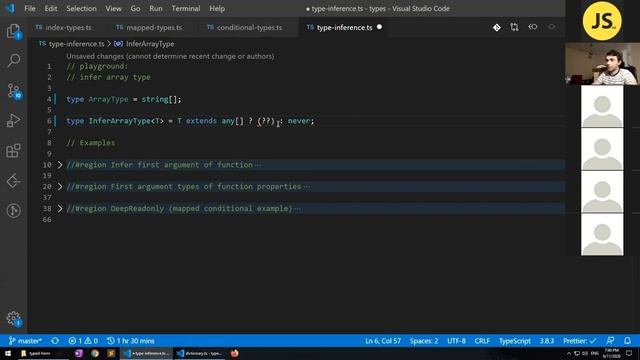Select the UTF-8 encoding in the status bar
Screen dimensions: 640x360
(x=456, y=341)
